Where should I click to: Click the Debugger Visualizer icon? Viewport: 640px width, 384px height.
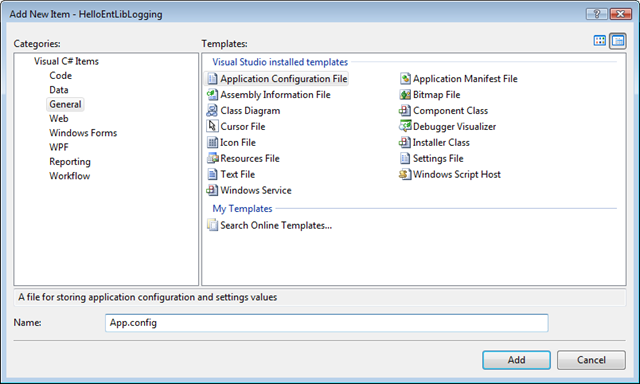click(x=405, y=126)
